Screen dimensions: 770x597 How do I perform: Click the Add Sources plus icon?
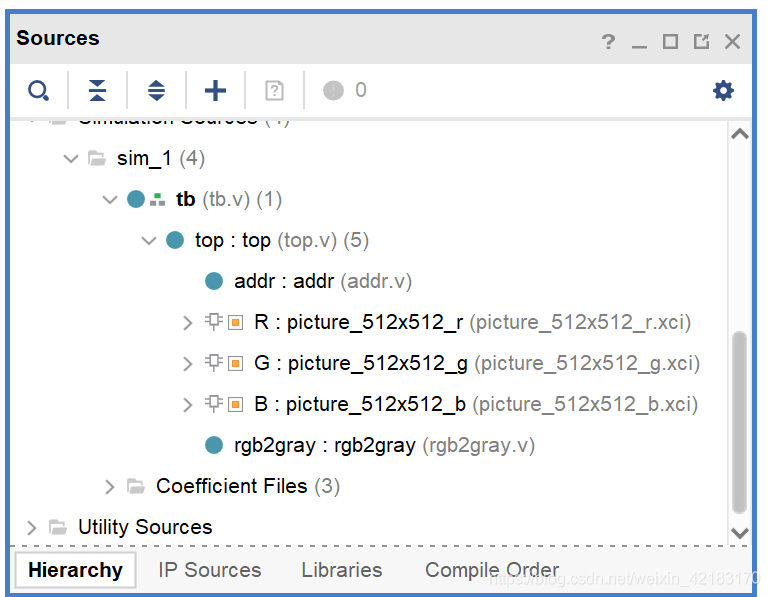(x=215, y=90)
